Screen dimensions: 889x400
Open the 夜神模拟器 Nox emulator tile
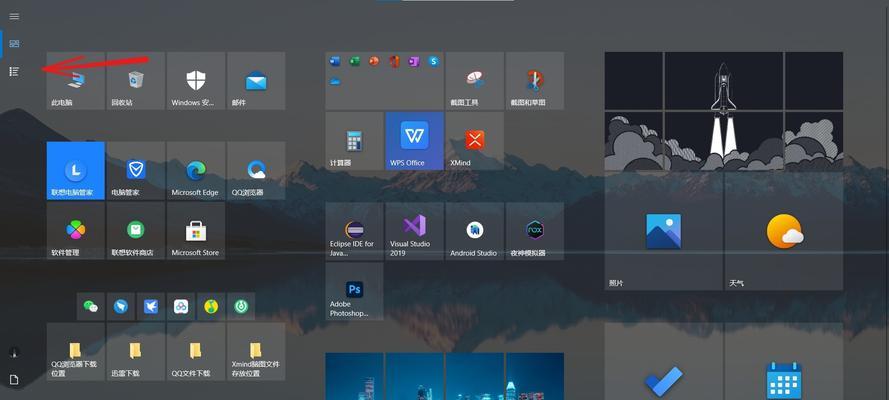click(535, 231)
